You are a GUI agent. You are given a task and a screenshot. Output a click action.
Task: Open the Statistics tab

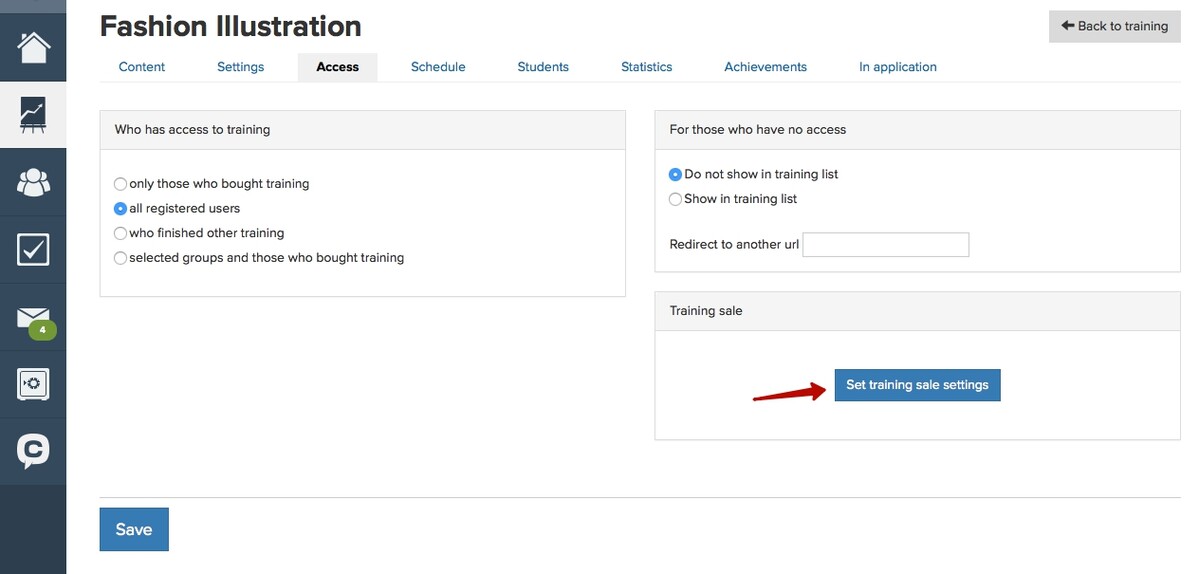click(646, 67)
